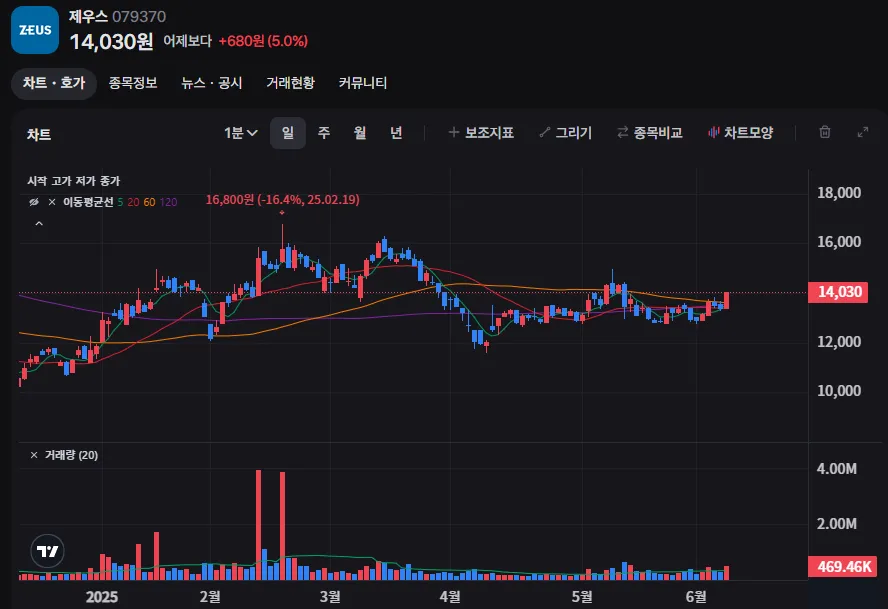Toggle visibility of the 이동평균선 indicator
This screenshot has height=609, width=888.
34,202
